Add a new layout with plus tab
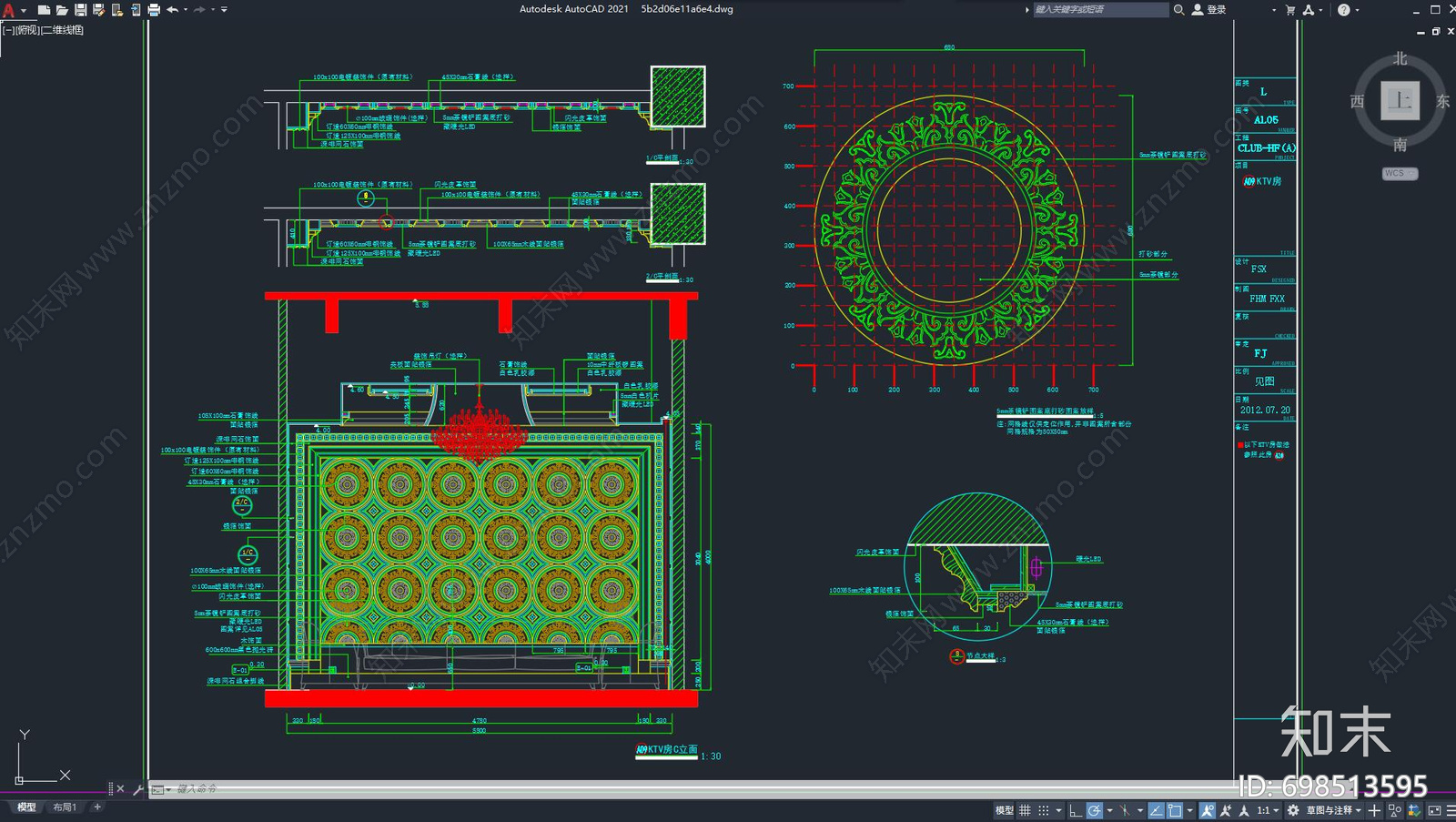 (x=97, y=807)
